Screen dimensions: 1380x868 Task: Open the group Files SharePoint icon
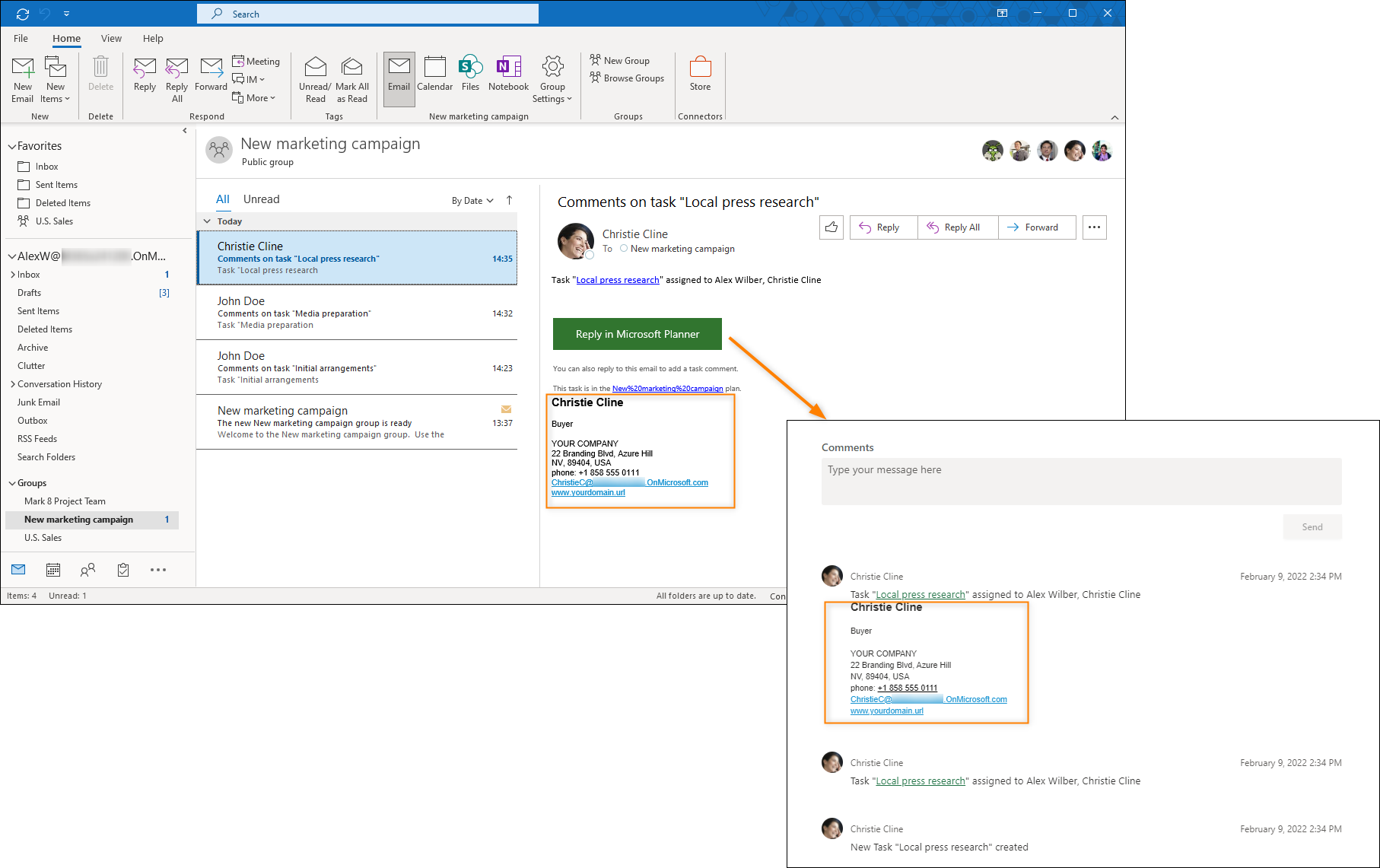pyautogui.click(x=471, y=74)
